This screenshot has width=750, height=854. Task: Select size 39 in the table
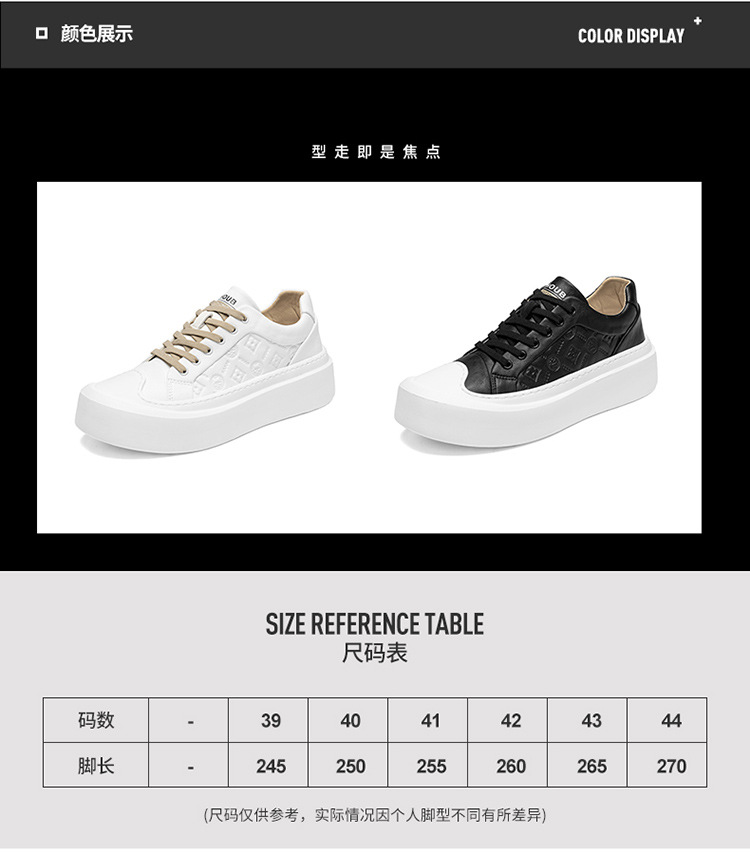point(269,720)
